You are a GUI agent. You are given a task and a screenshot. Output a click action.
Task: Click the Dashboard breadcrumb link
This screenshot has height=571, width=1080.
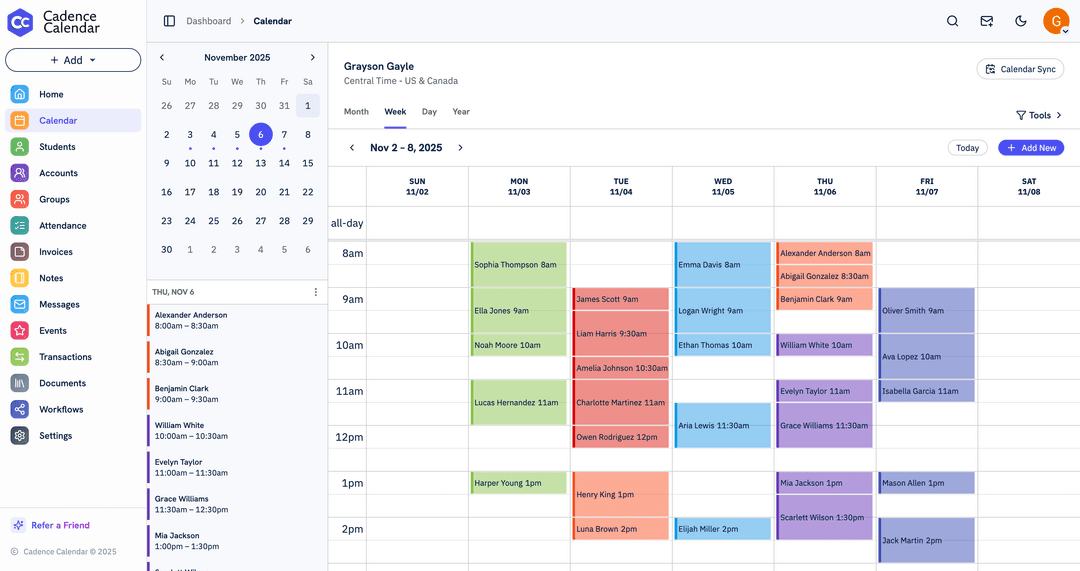[209, 21]
